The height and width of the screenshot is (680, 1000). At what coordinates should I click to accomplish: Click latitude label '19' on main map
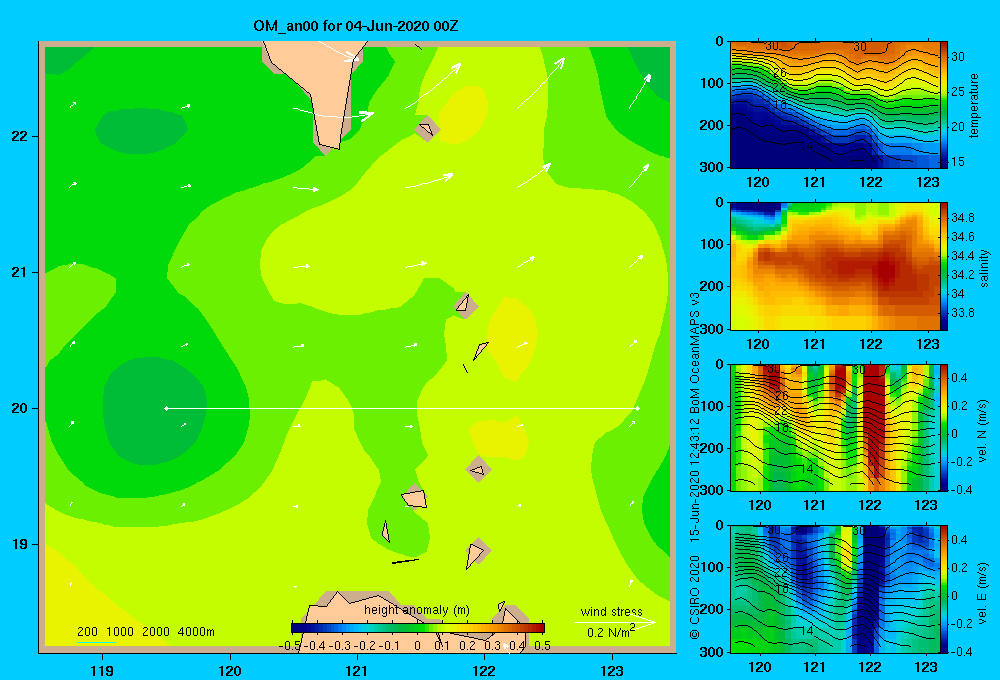click(x=20, y=544)
